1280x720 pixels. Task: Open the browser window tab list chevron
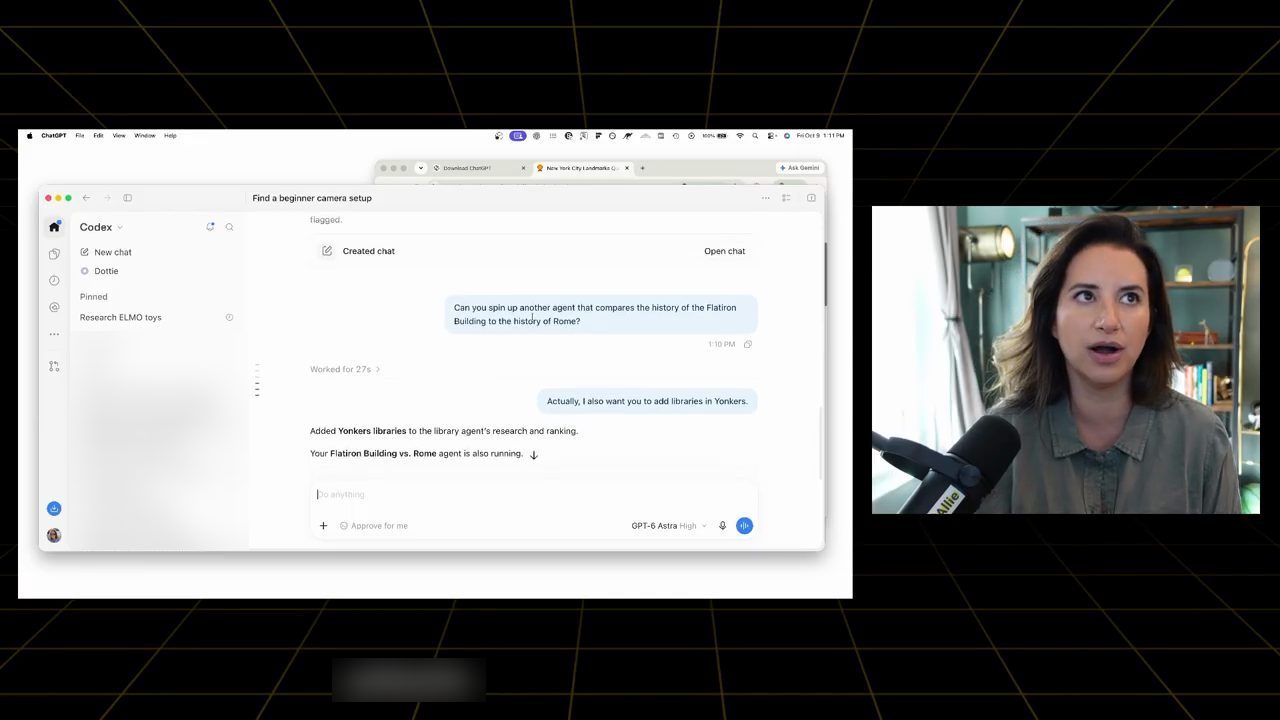point(421,168)
